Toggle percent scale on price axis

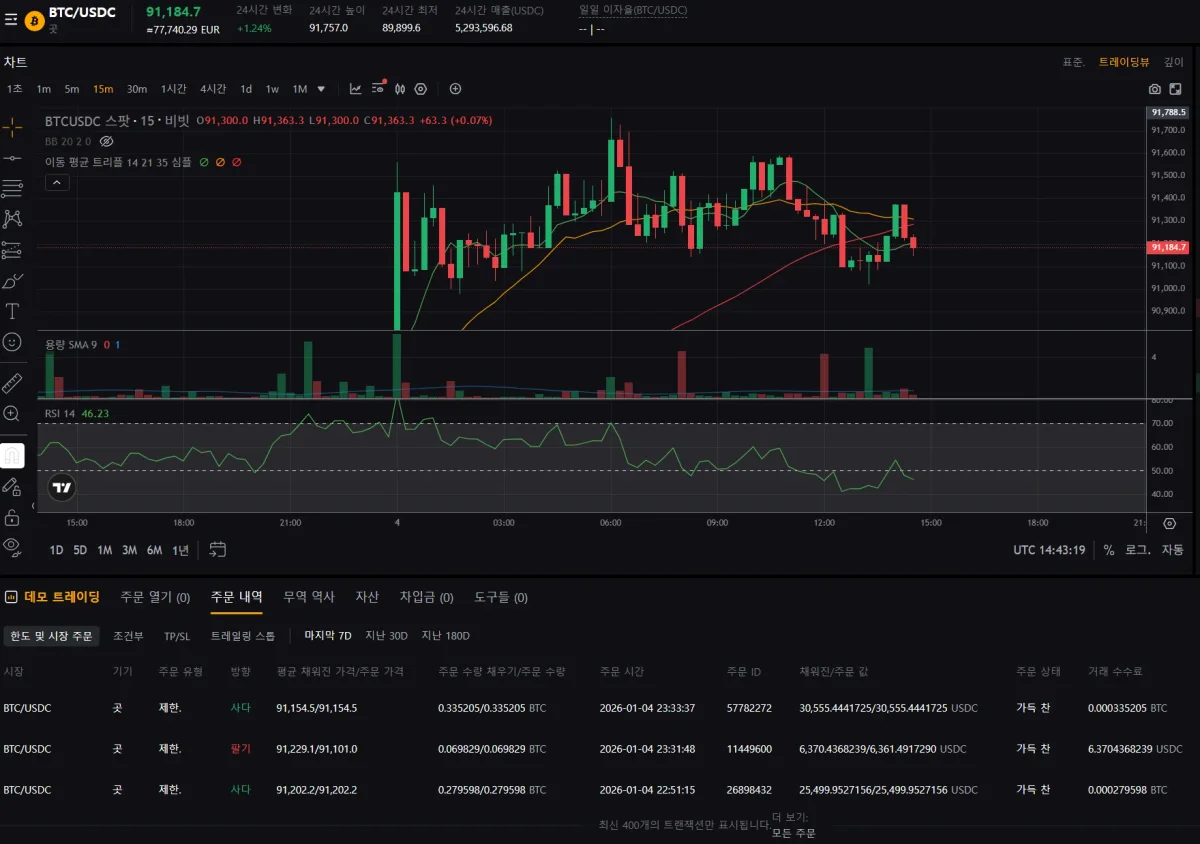pos(1109,550)
